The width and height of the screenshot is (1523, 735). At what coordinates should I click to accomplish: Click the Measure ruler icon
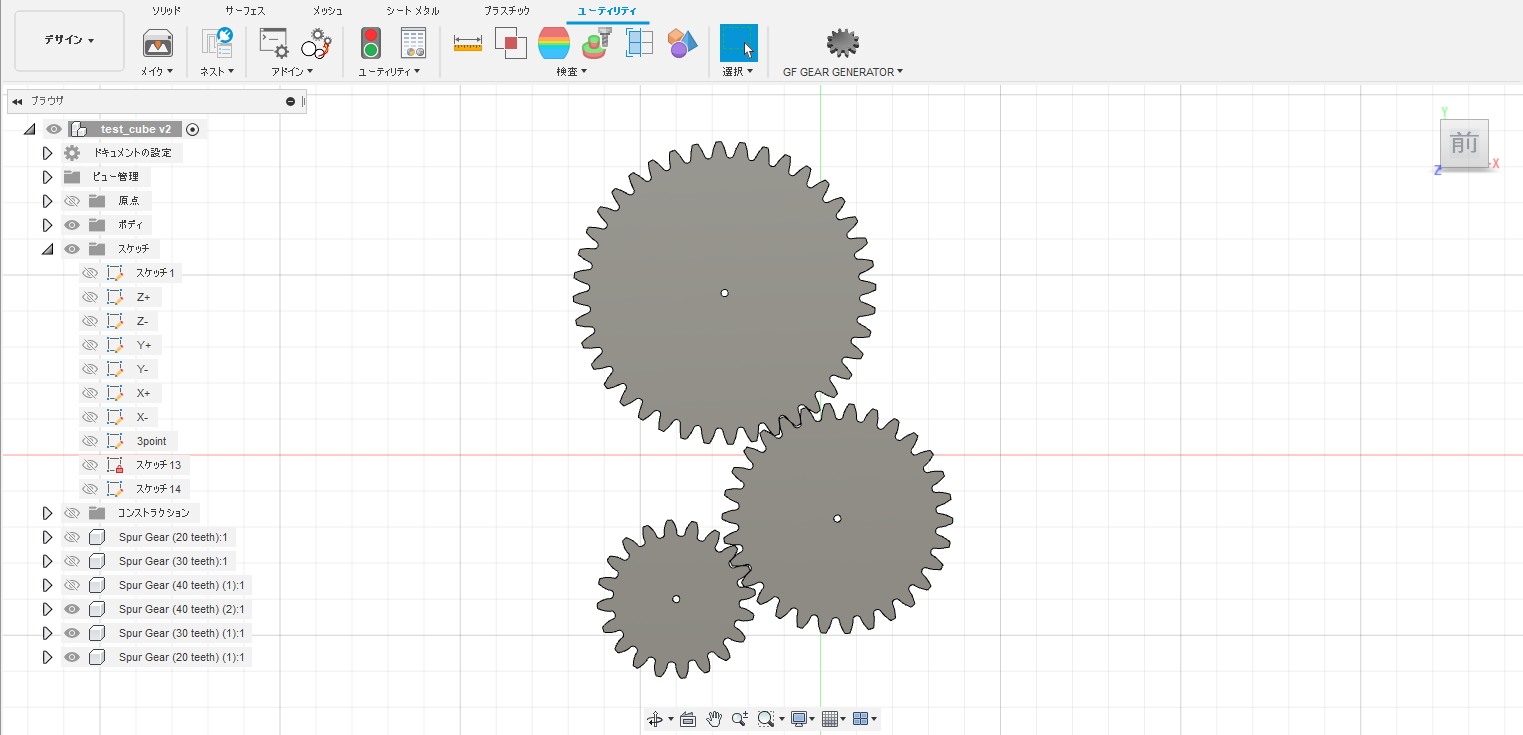[467, 43]
